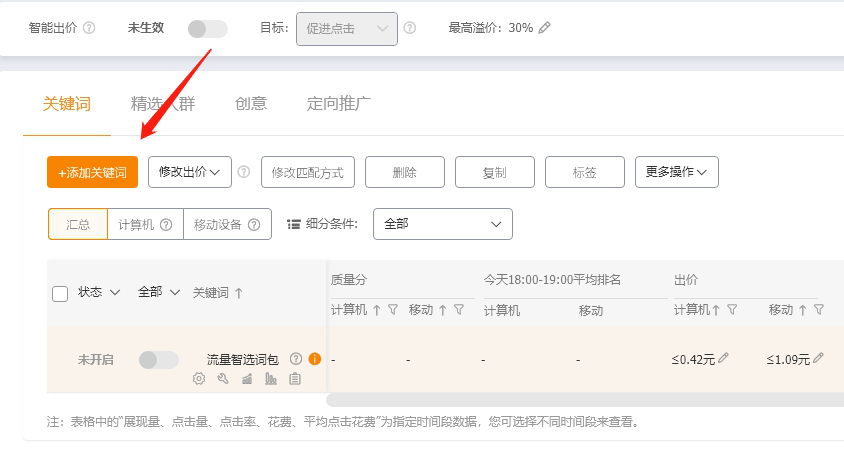Switch to the 定向推广 tab
The height and width of the screenshot is (451, 844).
[339, 104]
